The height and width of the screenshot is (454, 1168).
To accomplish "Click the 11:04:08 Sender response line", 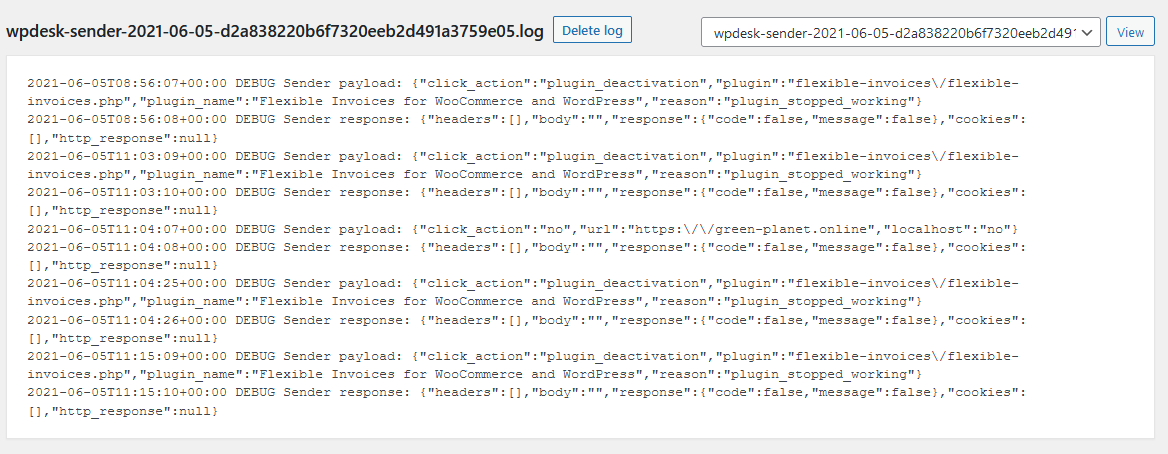I will tap(527, 256).
